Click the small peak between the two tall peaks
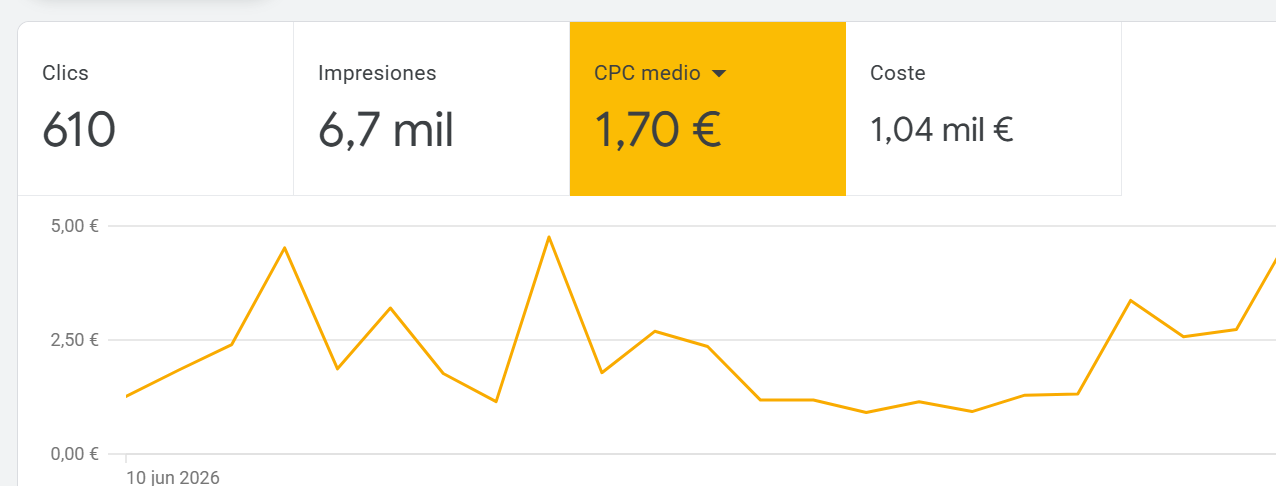This screenshot has height=486, width=1276. (390, 308)
